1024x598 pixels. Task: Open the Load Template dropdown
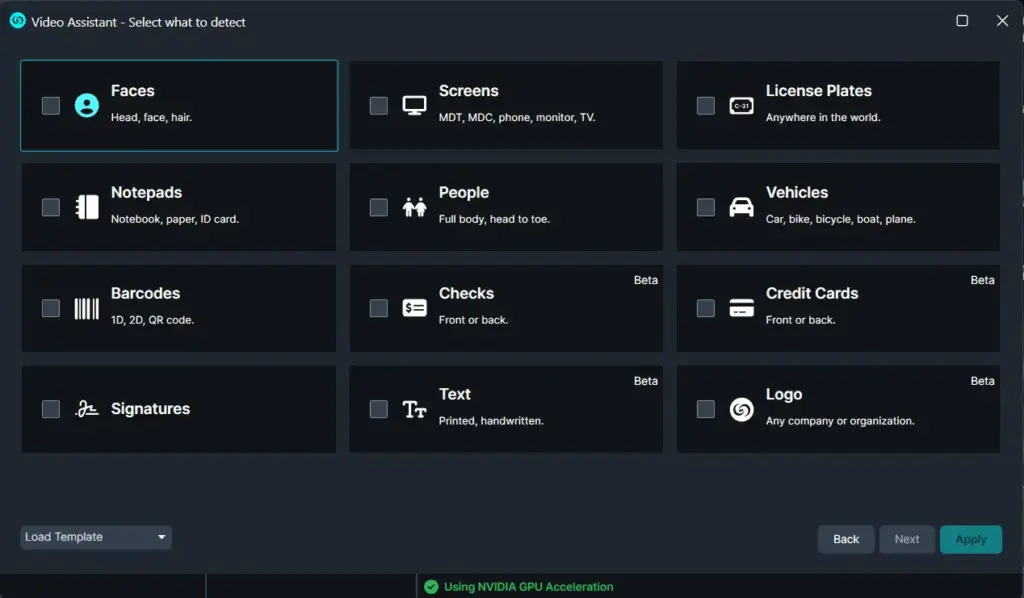pos(96,537)
